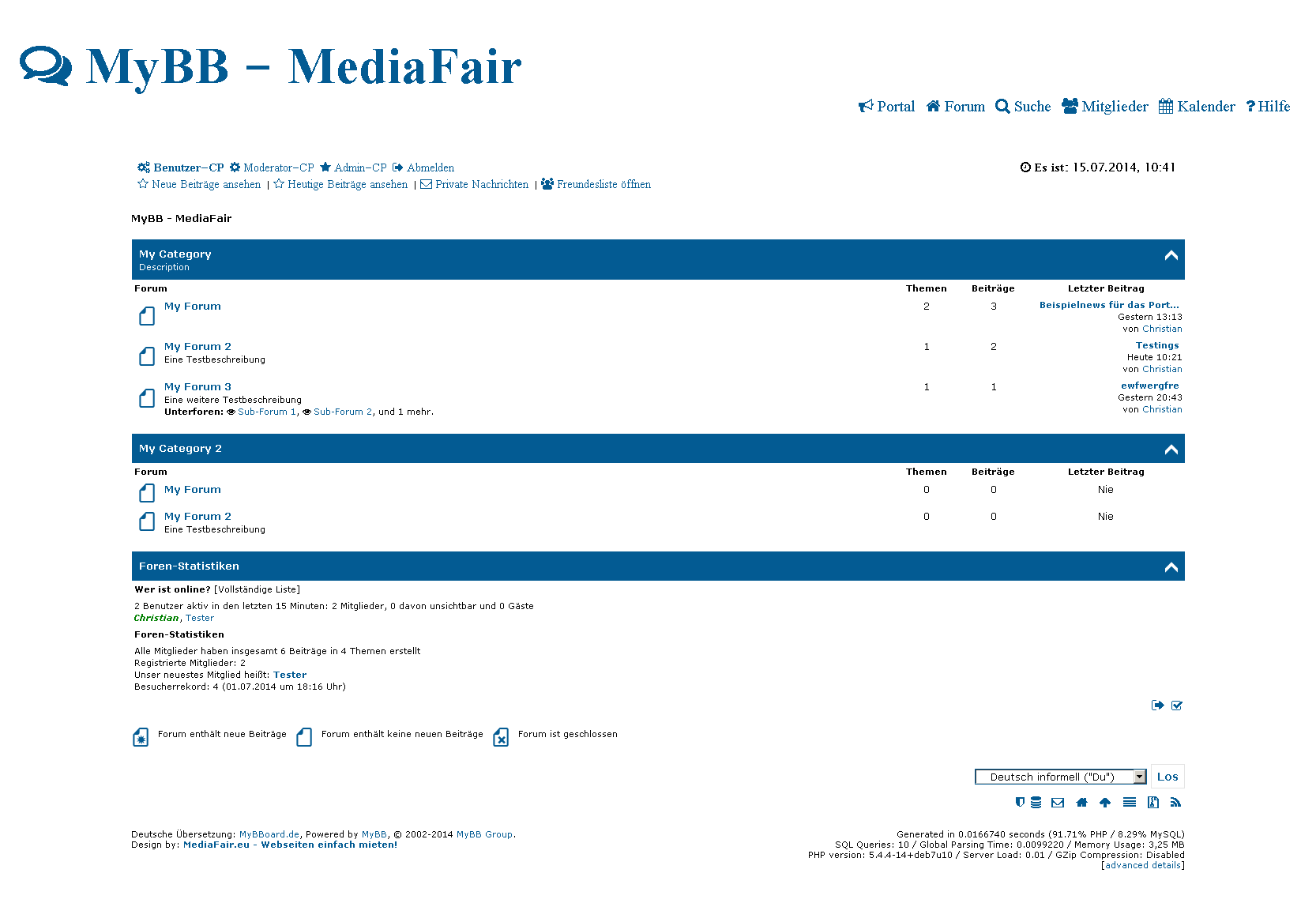Click the page icon of My Forum 2 in My Category 2
Image resolution: width=1316 pixels, height=922 pixels.
click(x=147, y=521)
